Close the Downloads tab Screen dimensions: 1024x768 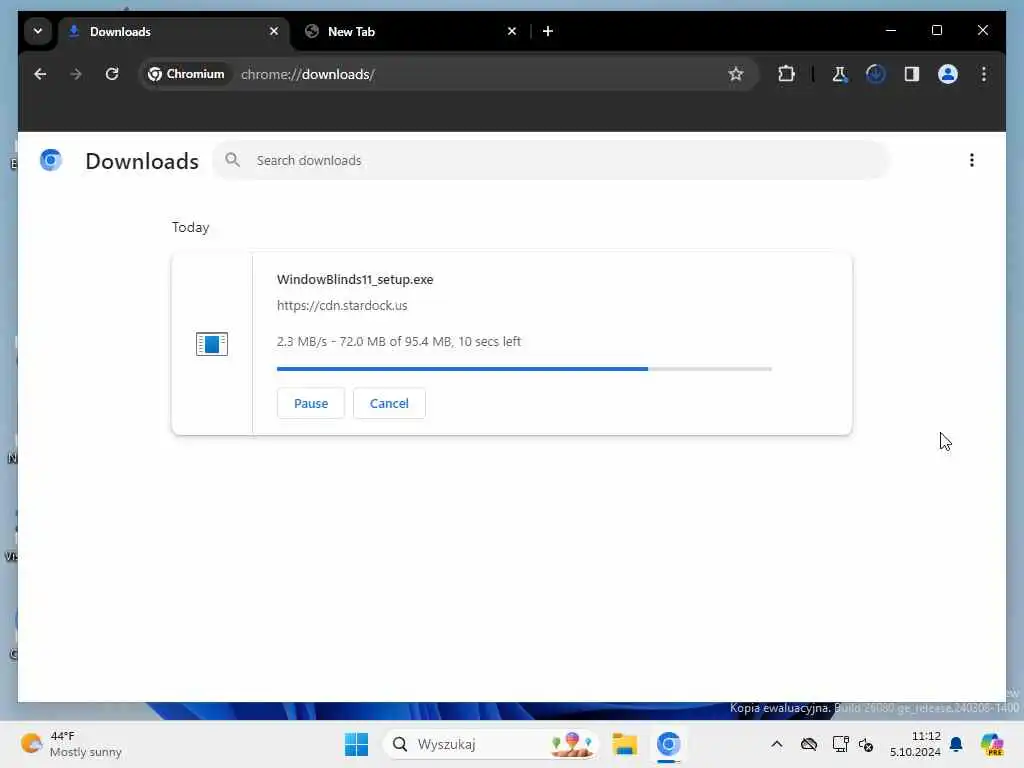(x=274, y=31)
